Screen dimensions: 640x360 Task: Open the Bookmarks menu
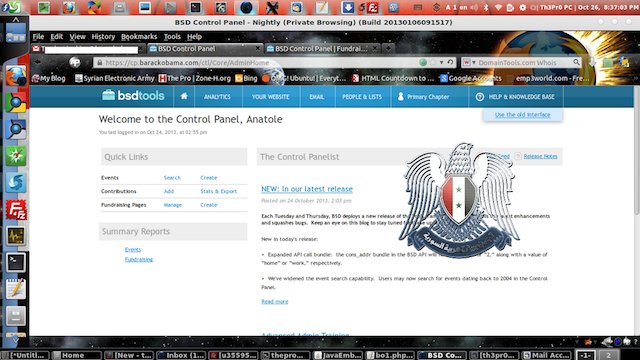pos(139,37)
